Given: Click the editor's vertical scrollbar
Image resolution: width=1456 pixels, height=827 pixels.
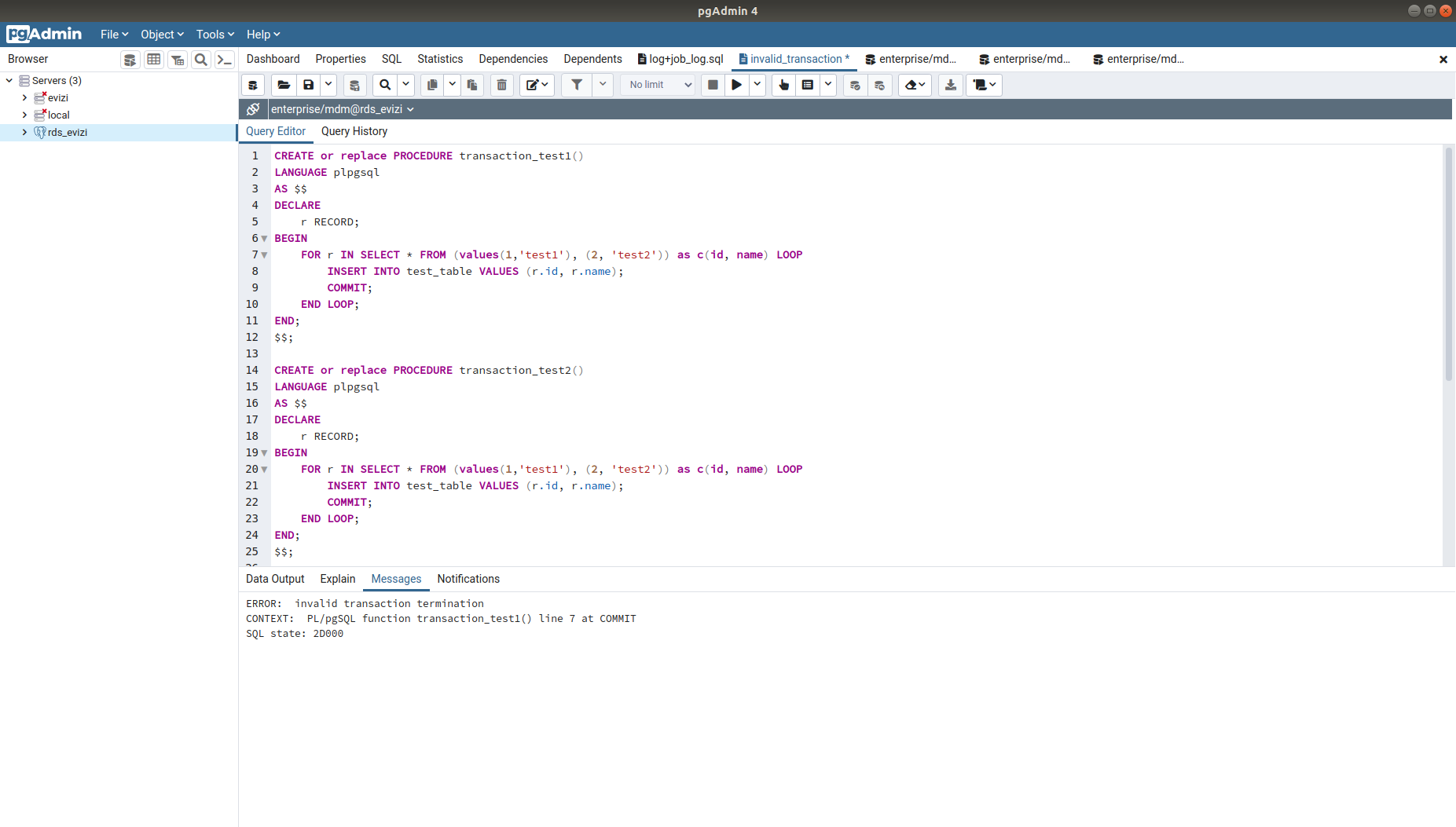Looking at the screenshot, I should point(1448,267).
